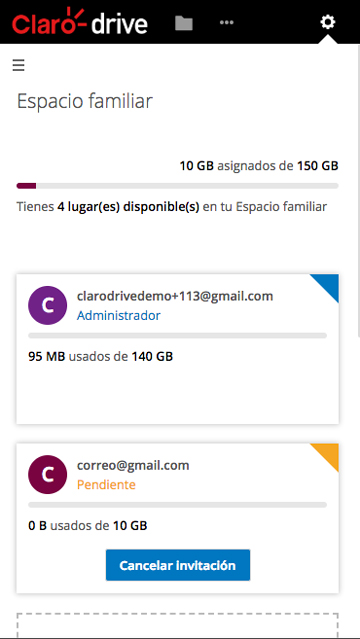Open the Administrador role label
Viewport: 360px width, 639px height.
pos(119,315)
